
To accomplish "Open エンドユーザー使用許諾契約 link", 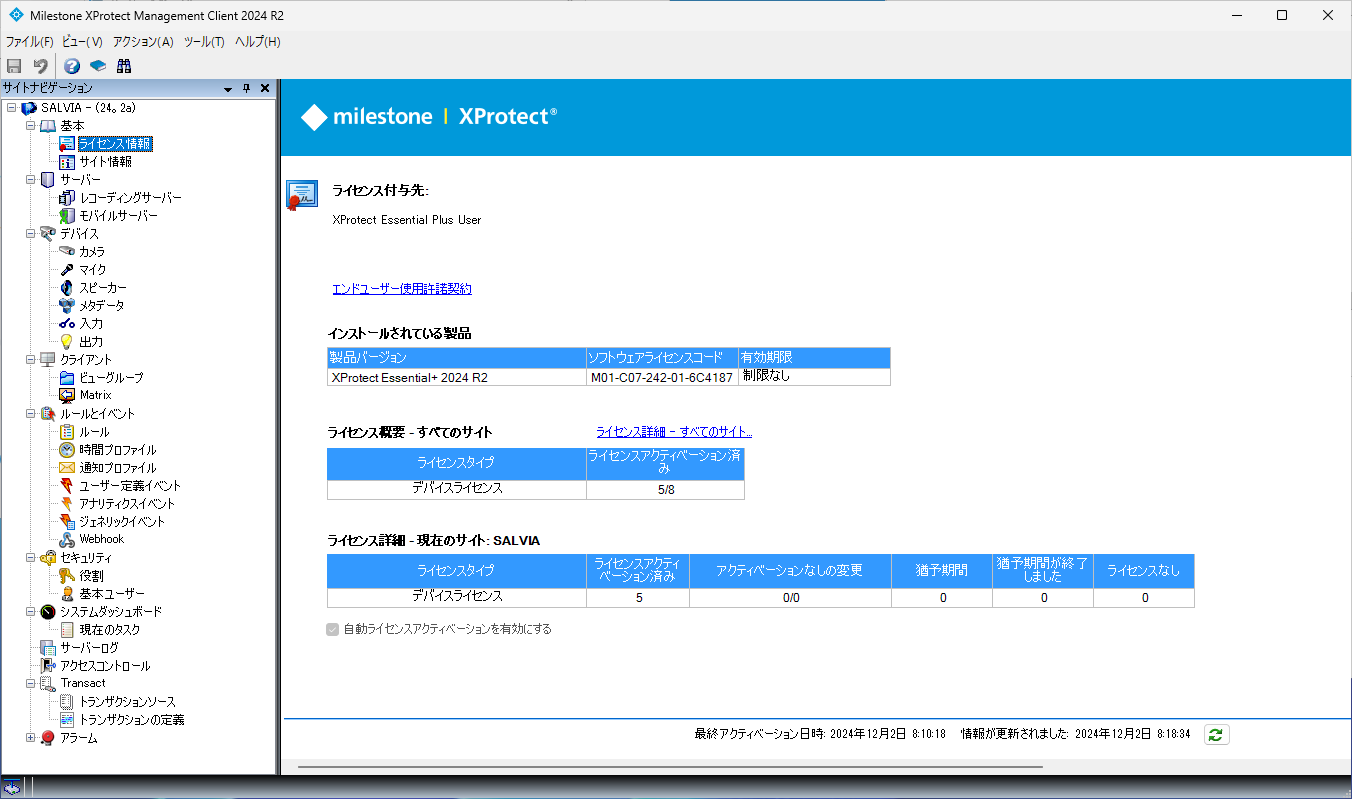I will [402, 289].
